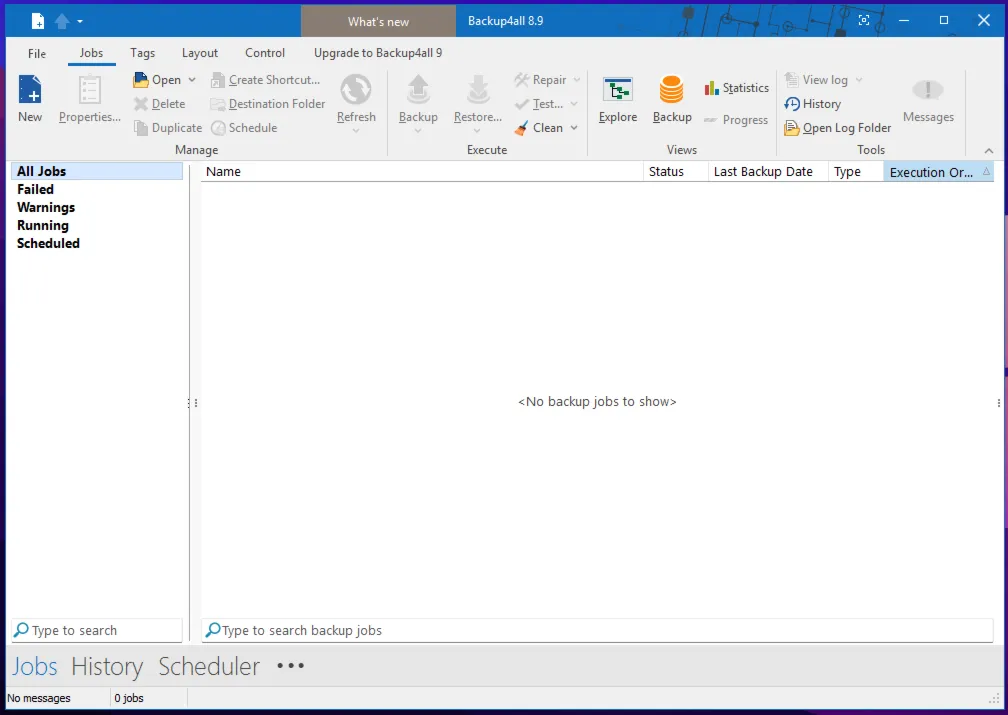The width and height of the screenshot is (1008, 715).
Task: Select the Jobs ribbon tab
Action: pyautogui.click(x=91, y=53)
